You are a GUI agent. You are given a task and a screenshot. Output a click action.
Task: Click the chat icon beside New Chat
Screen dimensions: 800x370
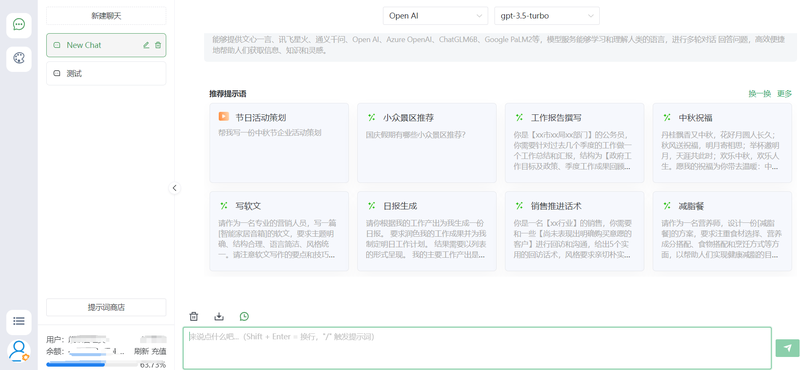pos(57,45)
